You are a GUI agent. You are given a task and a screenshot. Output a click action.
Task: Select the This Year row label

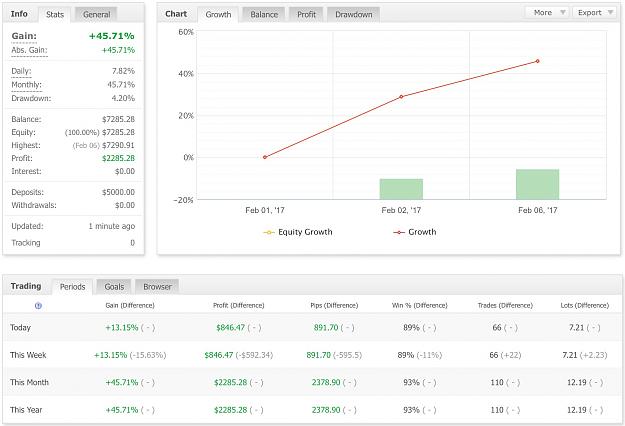[x=26, y=410]
